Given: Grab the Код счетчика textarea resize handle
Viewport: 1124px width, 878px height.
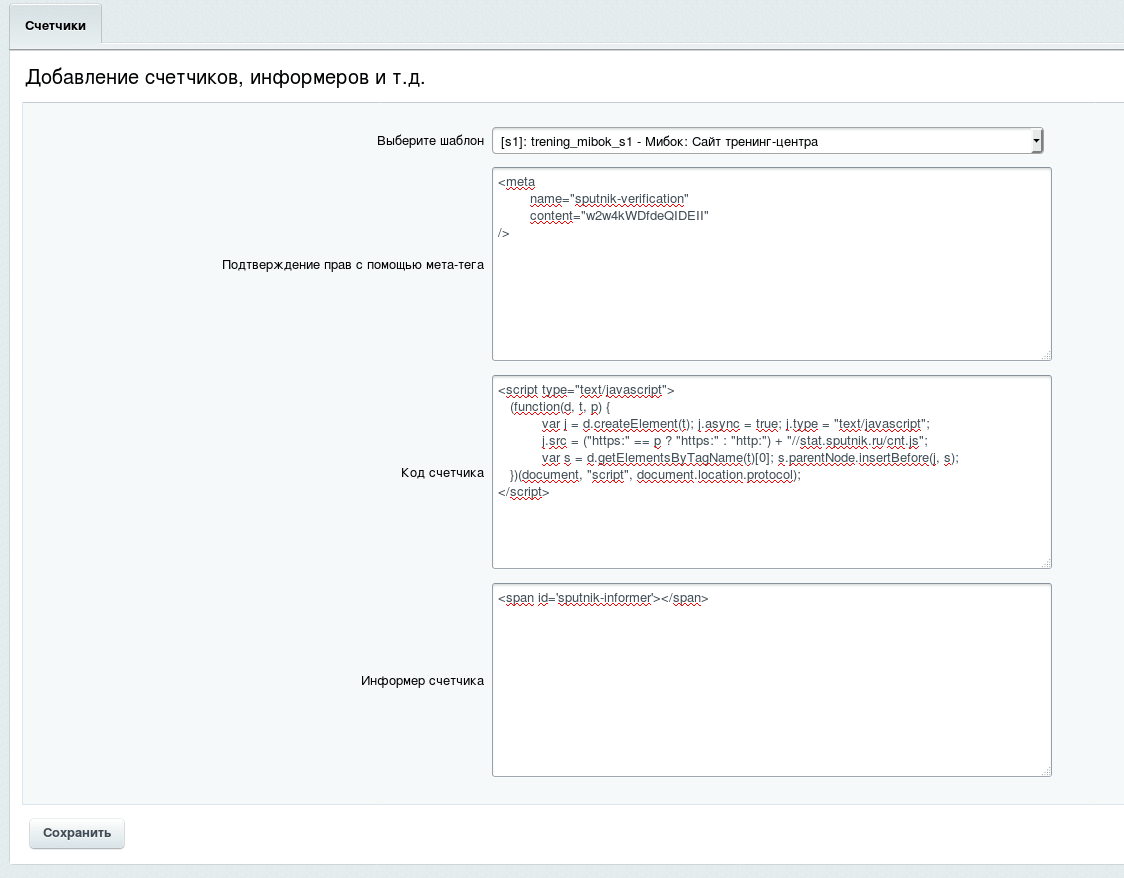Looking at the screenshot, I should tap(1046, 563).
